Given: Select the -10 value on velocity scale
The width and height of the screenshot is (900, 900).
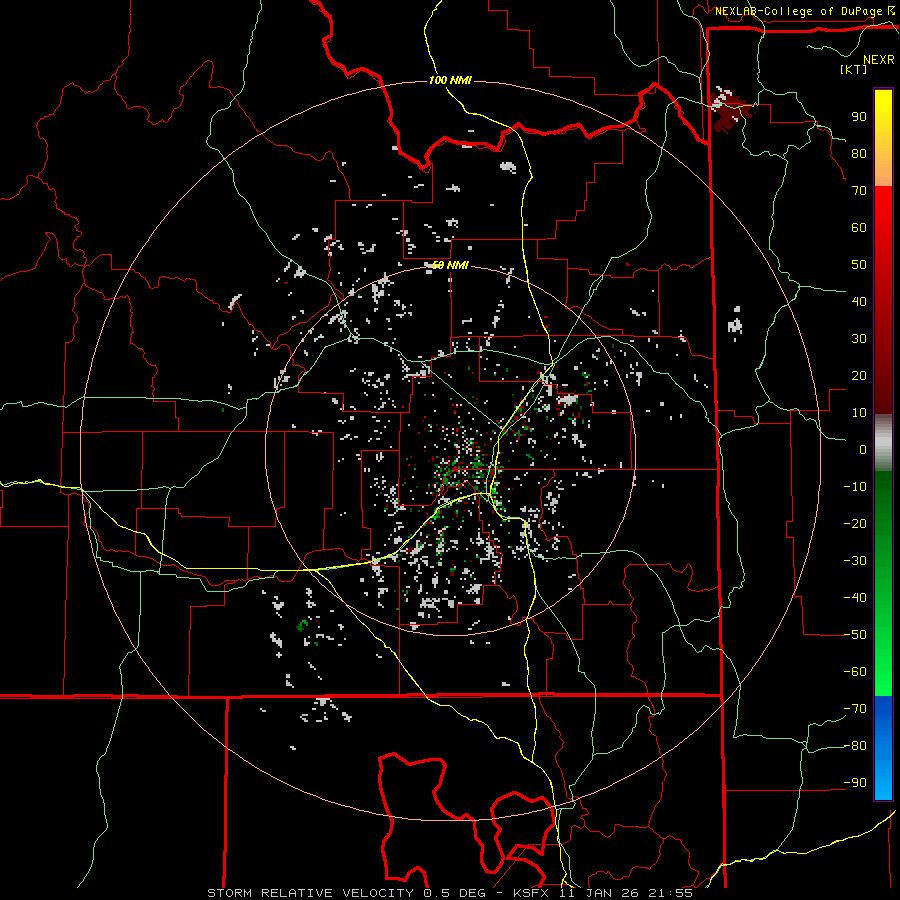Looking at the screenshot, I should 855,487.
